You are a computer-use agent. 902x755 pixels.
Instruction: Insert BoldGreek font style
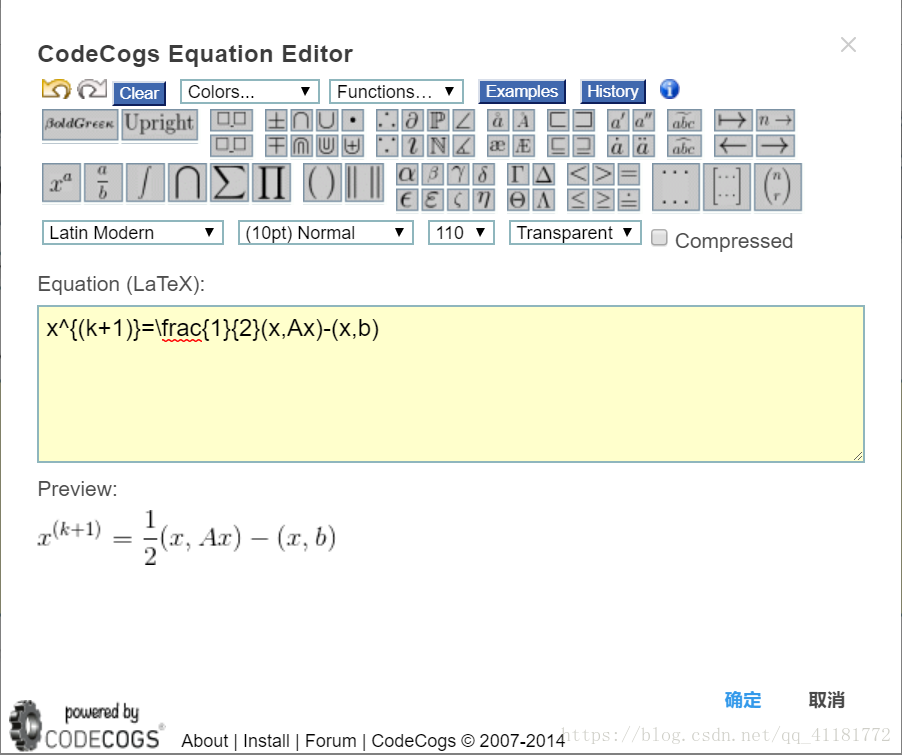(80, 124)
